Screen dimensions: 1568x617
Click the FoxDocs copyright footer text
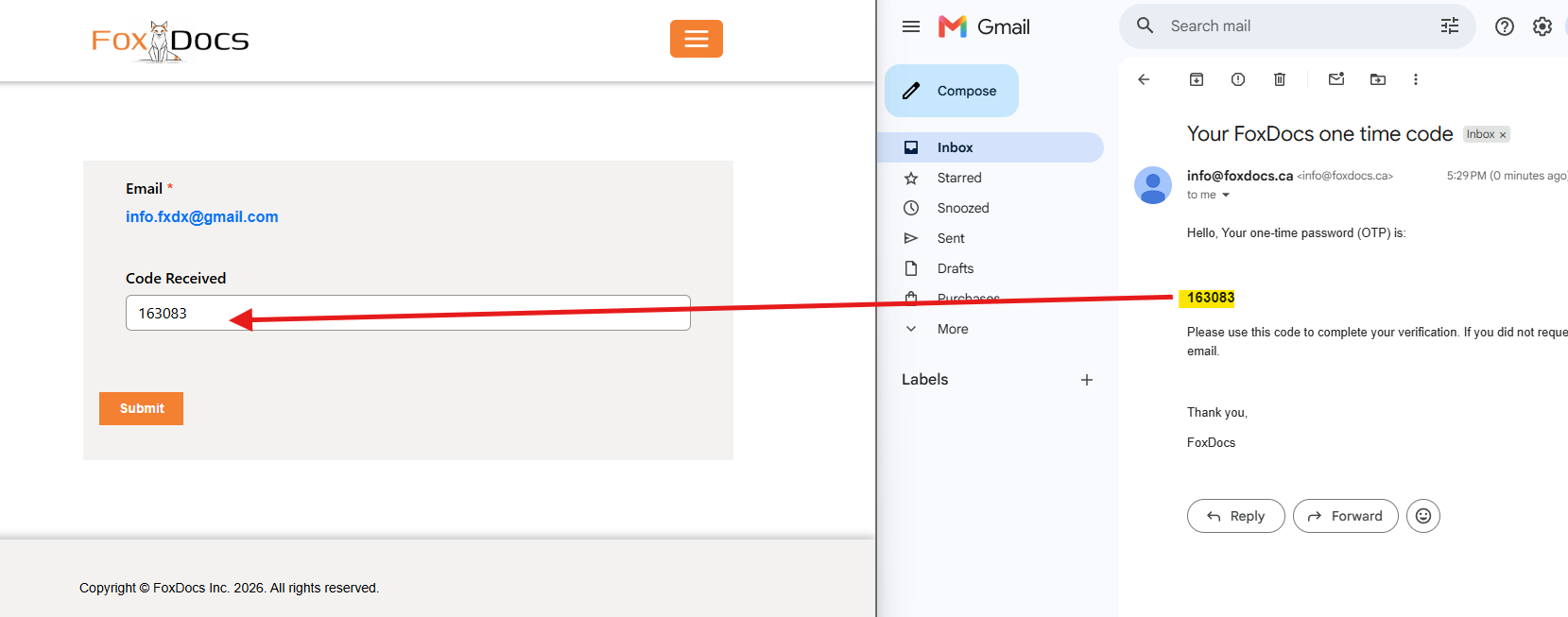pos(229,588)
